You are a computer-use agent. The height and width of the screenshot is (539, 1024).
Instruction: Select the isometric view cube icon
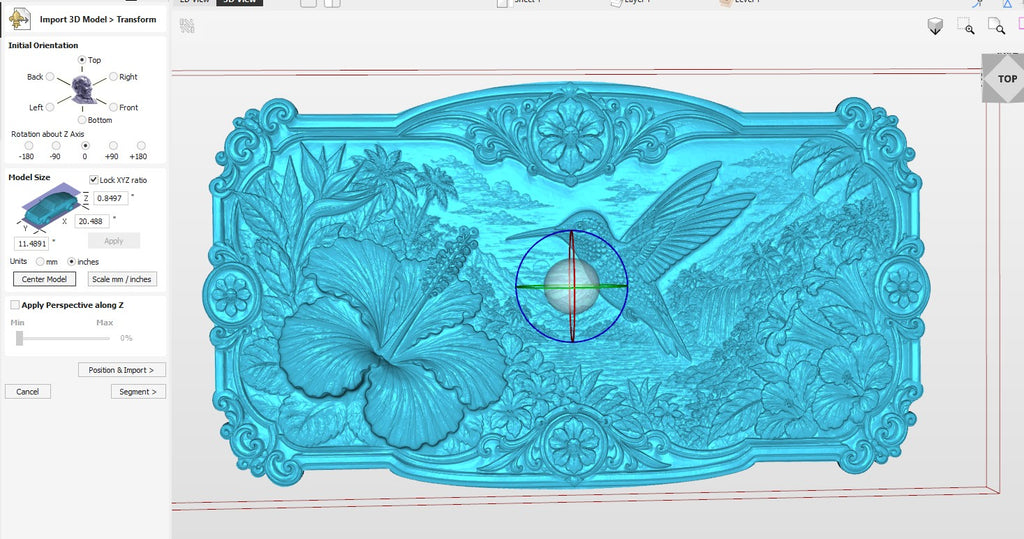(935, 26)
